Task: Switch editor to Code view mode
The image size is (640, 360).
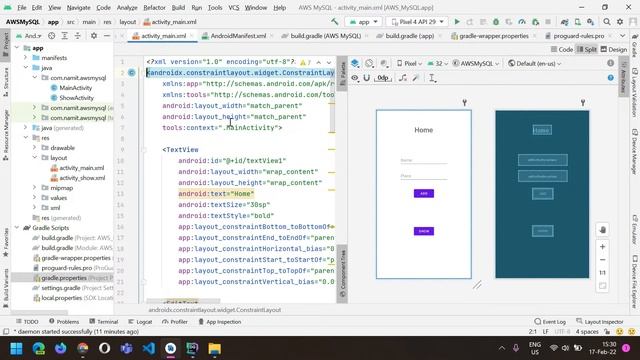Action: [562, 49]
